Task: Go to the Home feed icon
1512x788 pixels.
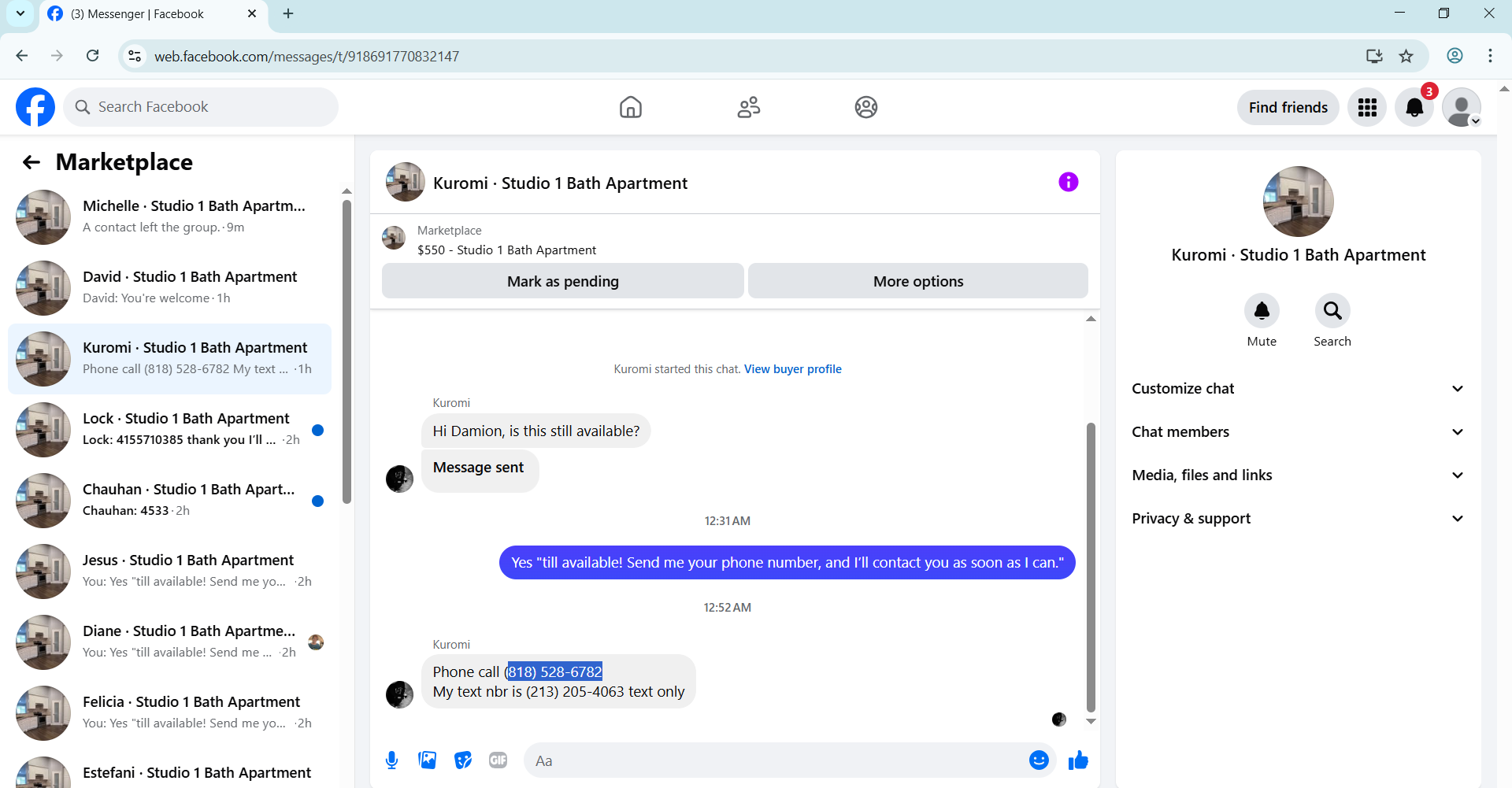Action: point(631,107)
